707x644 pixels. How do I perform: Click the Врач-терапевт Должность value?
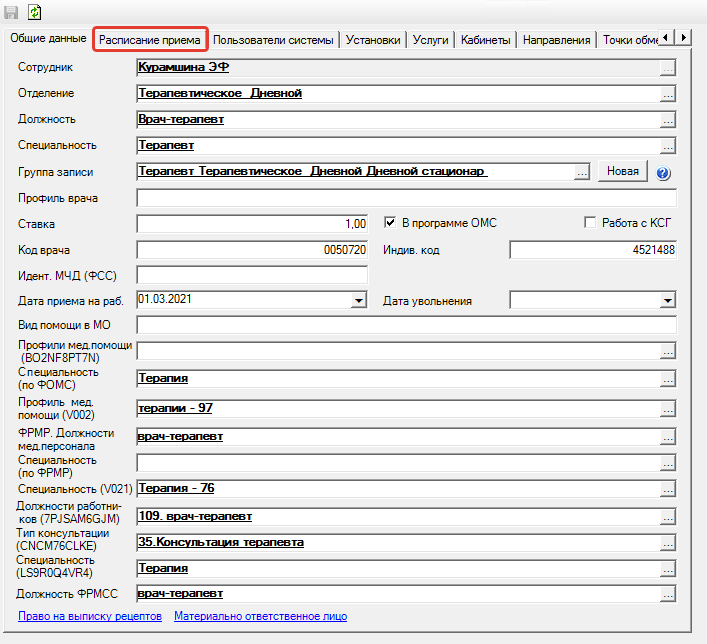pyautogui.click(x=181, y=120)
